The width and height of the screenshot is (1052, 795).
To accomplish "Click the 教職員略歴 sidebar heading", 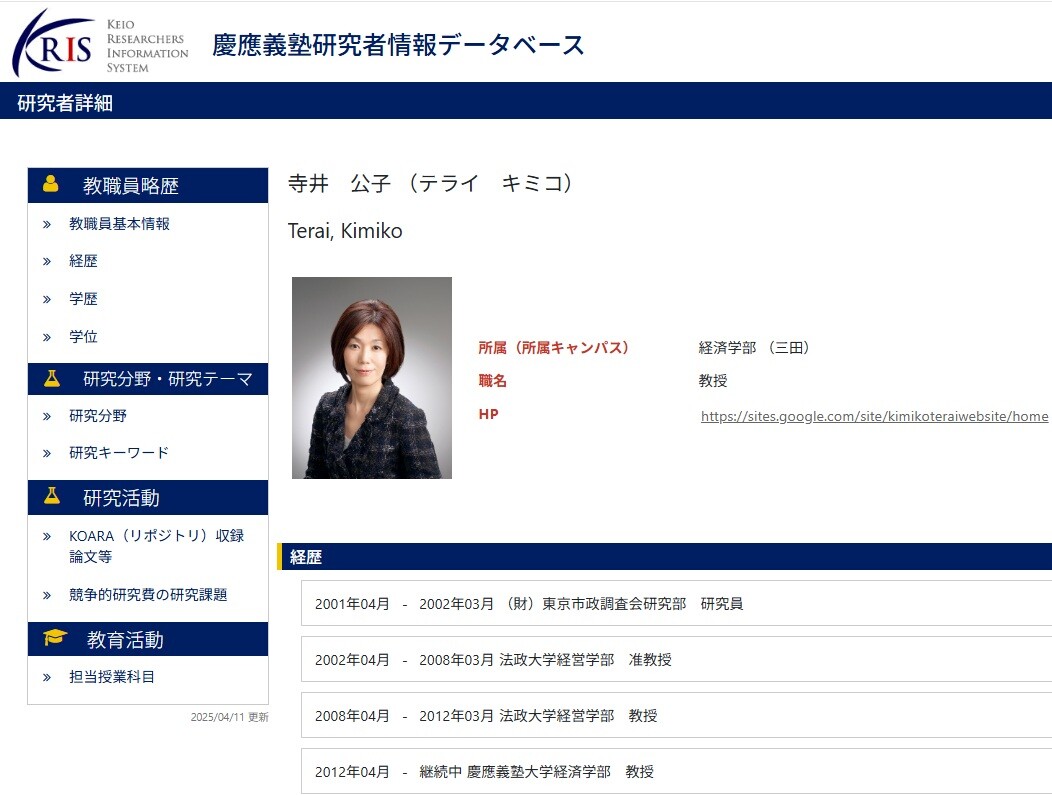I will [148, 185].
